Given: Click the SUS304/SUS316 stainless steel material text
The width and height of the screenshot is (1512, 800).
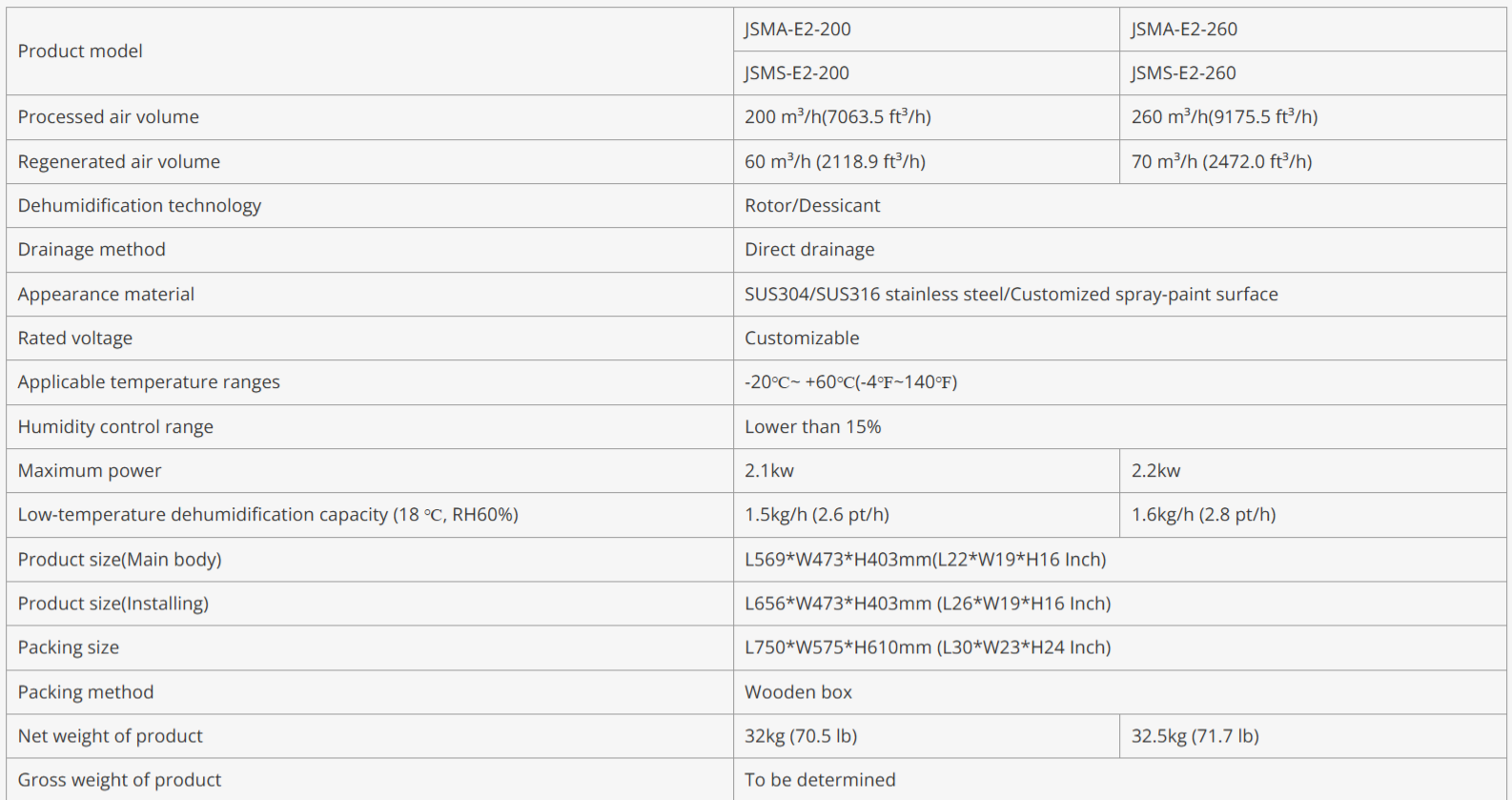Looking at the screenshot, I should (x=1011, y=295).
